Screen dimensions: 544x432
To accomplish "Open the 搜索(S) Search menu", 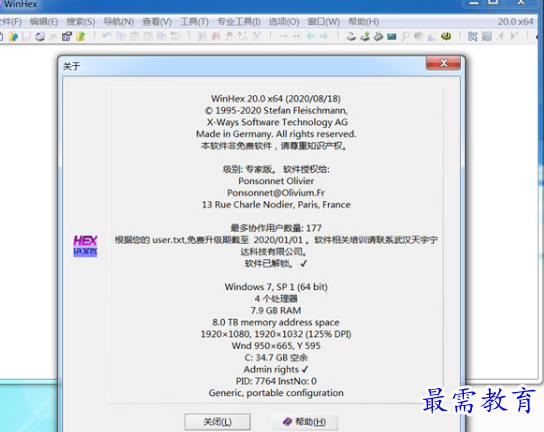I will 80,22.
